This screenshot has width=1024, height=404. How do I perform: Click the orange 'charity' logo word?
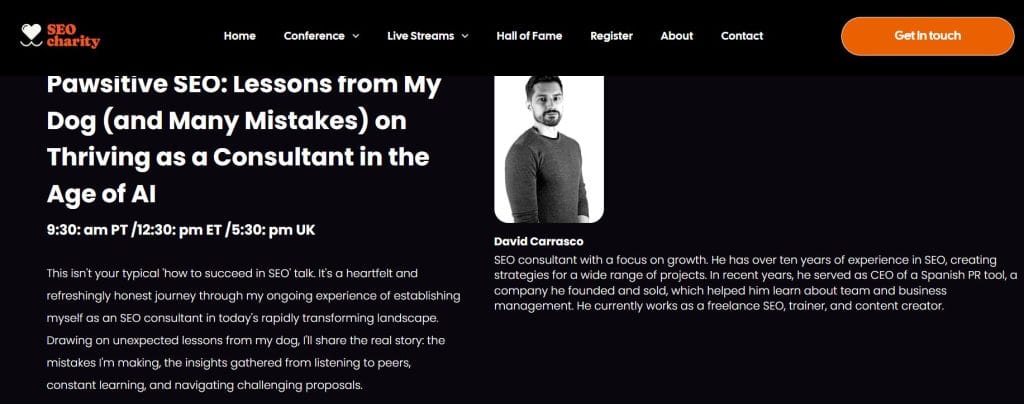[73, 43]
